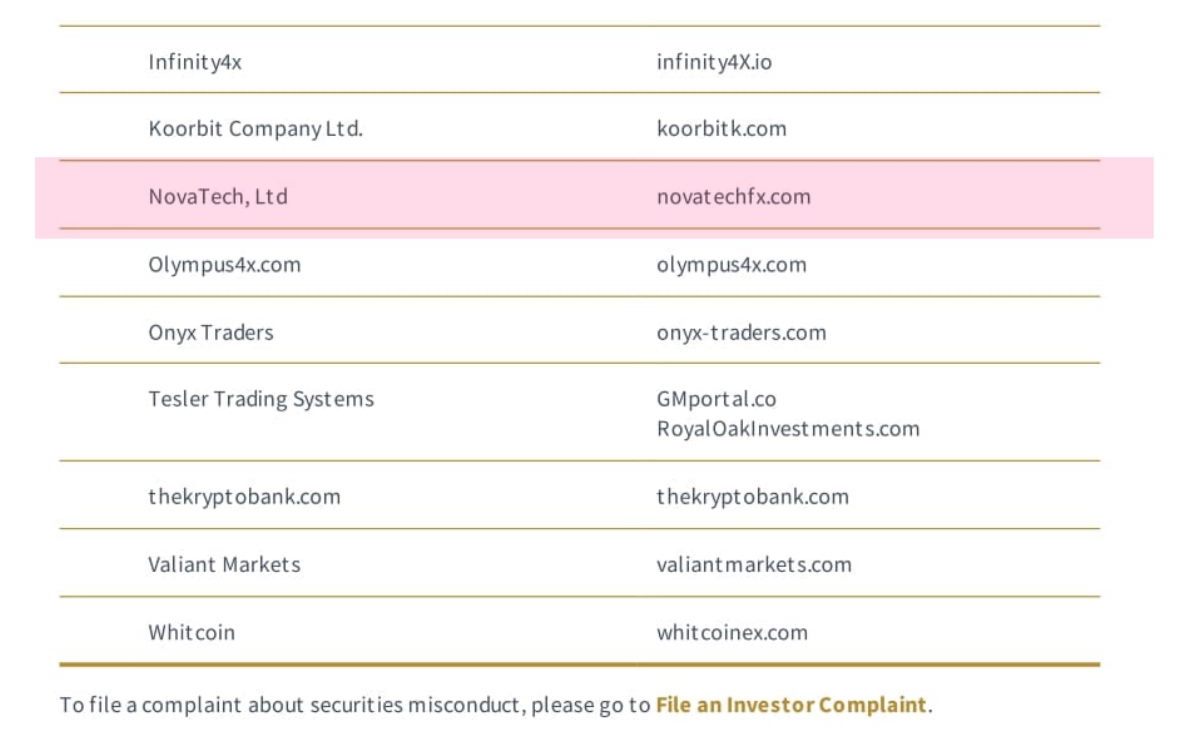Image resolution: width=1200 pixels, height=751 pixels.
Task: Click novatechfx.com in the highlighted row
Action: click(733, 197)
